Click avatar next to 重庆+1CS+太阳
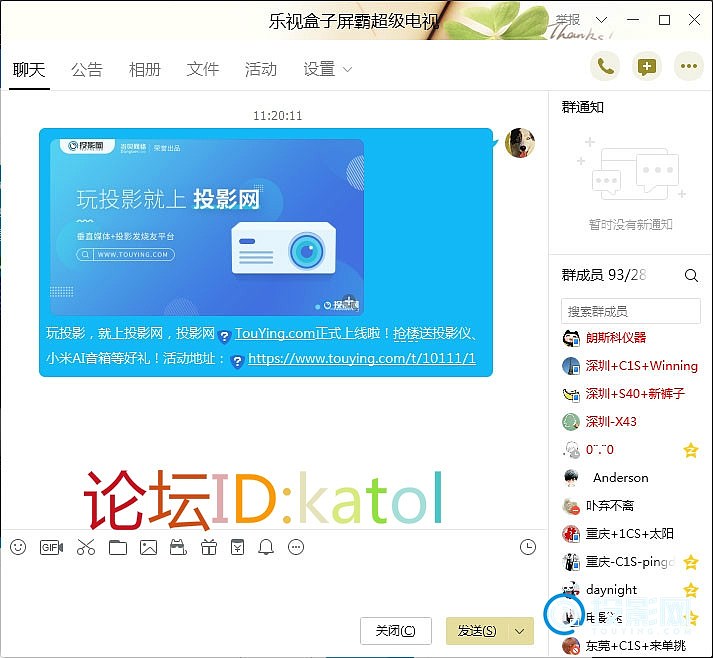 click(x=571, y=534)
